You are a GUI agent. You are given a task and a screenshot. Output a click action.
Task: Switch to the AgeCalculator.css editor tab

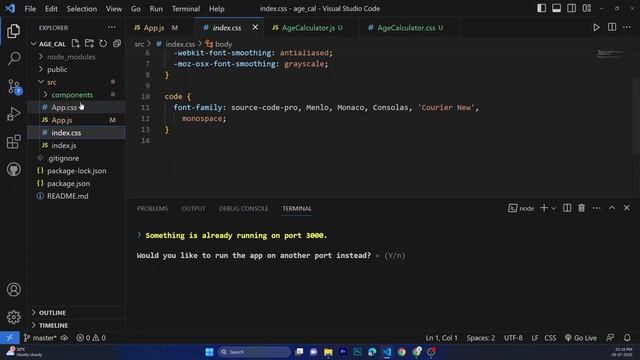point(406,28)
